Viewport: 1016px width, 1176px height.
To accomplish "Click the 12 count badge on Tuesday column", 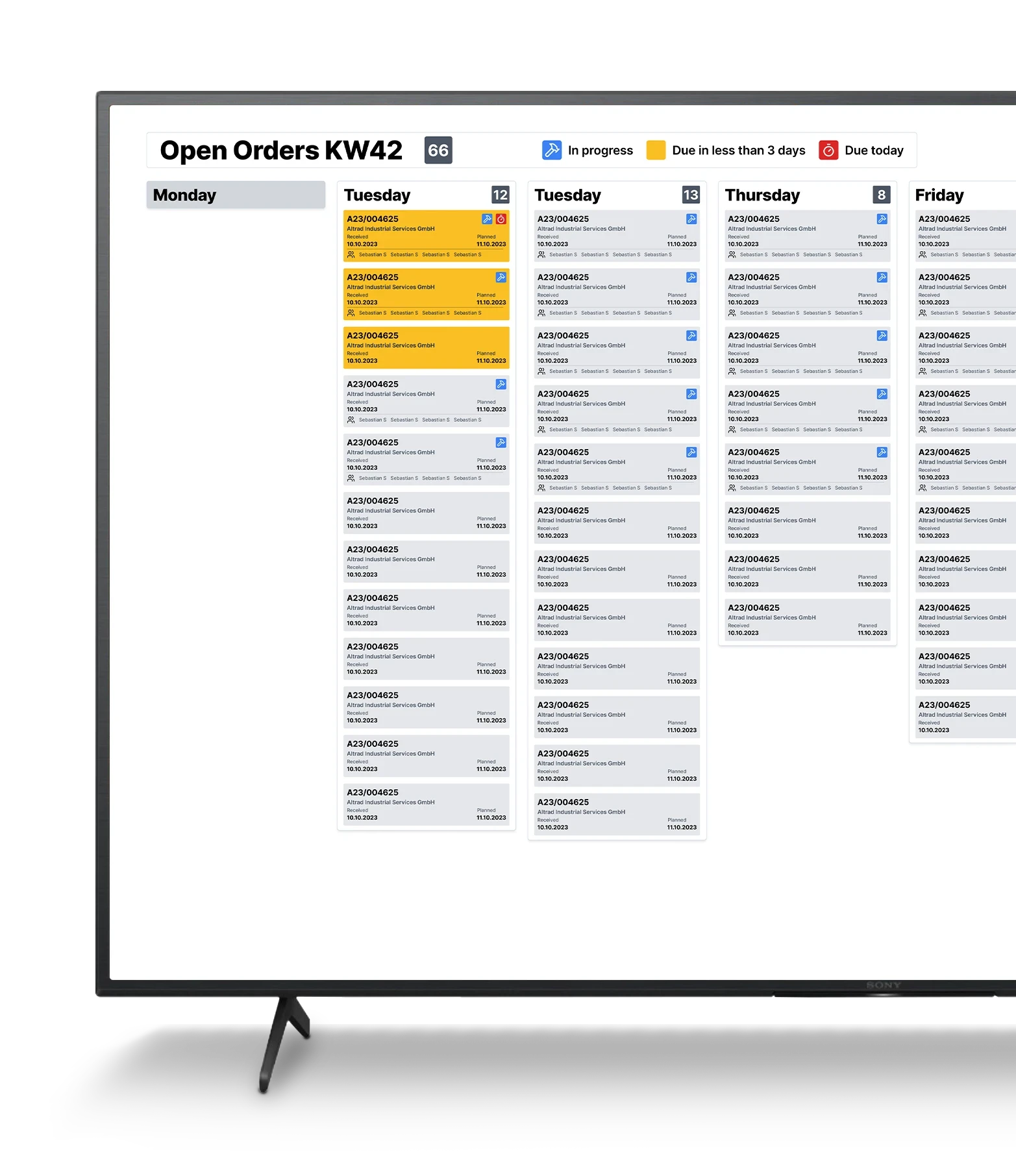I will pos(501,195).
